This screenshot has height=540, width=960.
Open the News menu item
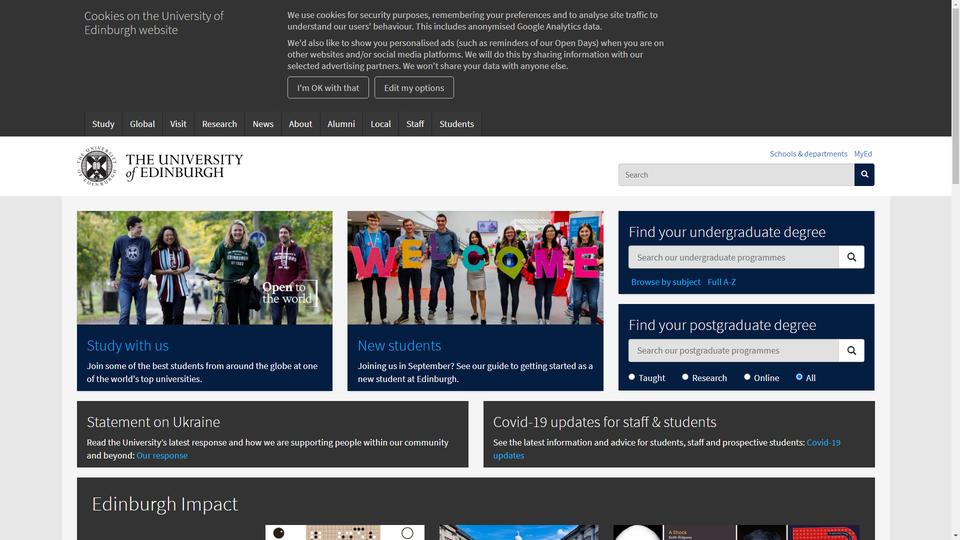coord(263,124)
